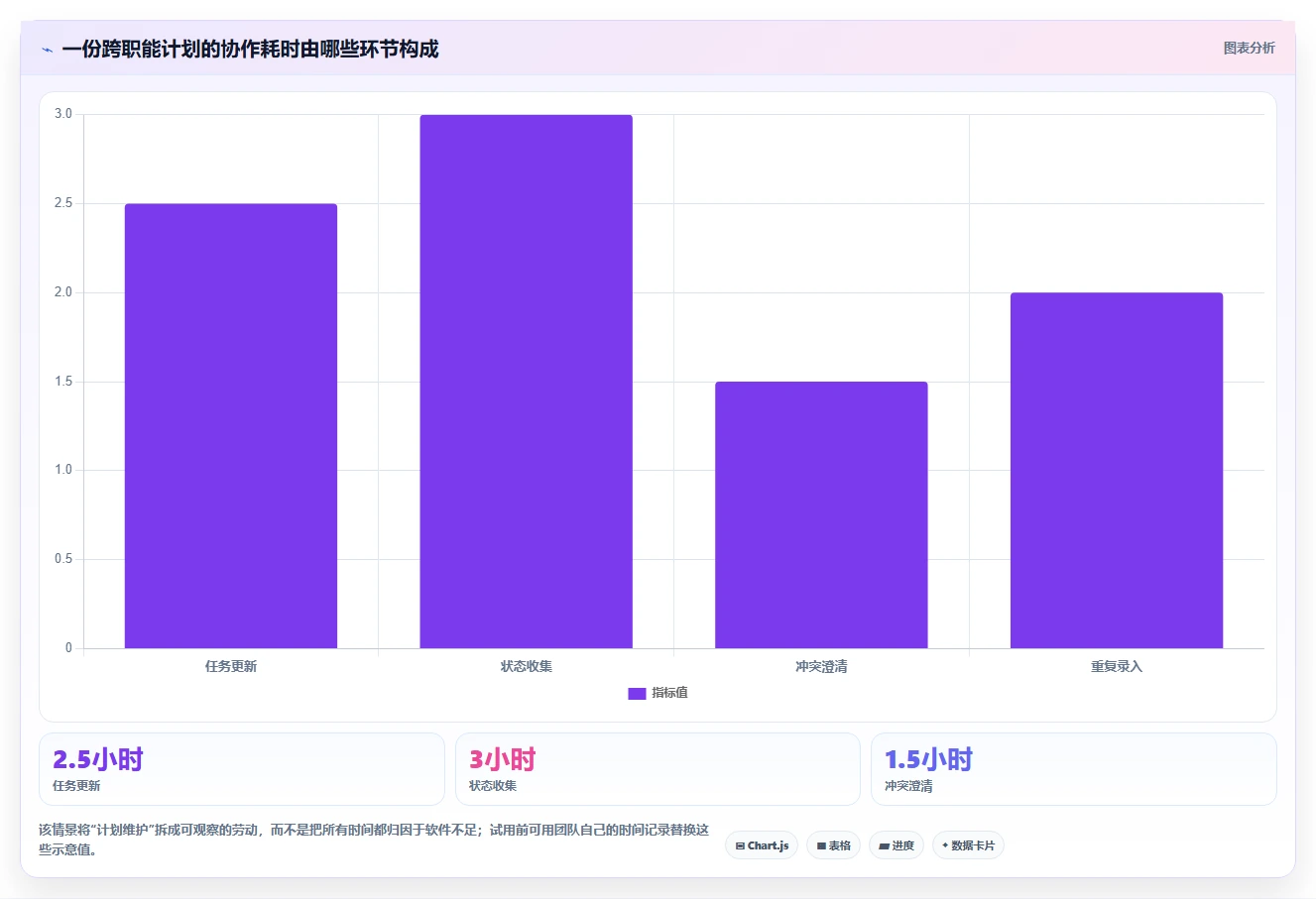Click the 2.5小时 stat card value
Image resolution: width=1316 pixels, height=899 pixels.
tap(98, 759)
